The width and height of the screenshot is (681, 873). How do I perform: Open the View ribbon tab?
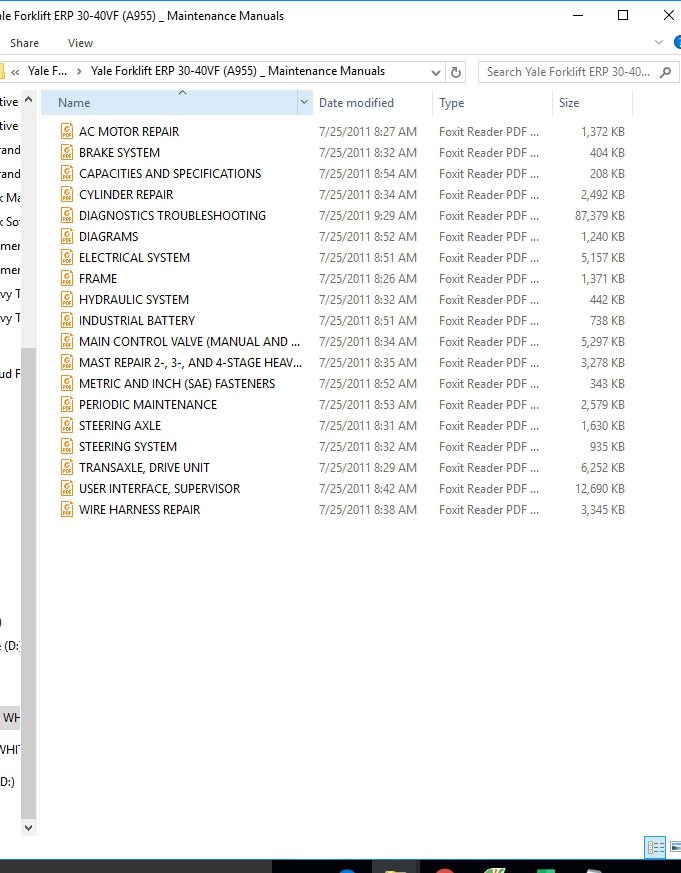80,43
